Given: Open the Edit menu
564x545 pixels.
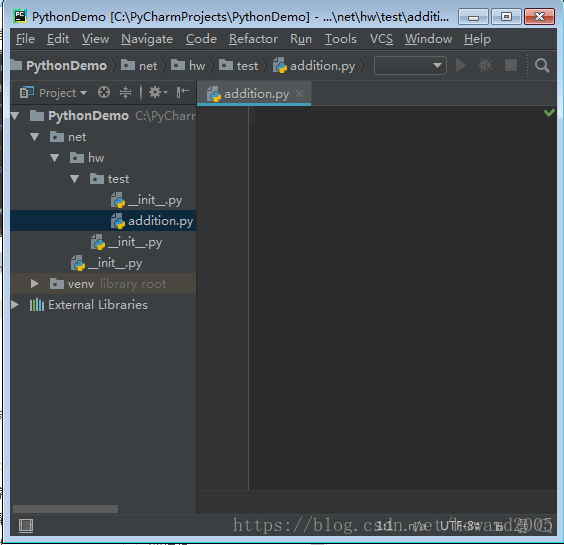Looking at the screenshot, I should click(x=58, y=39).
